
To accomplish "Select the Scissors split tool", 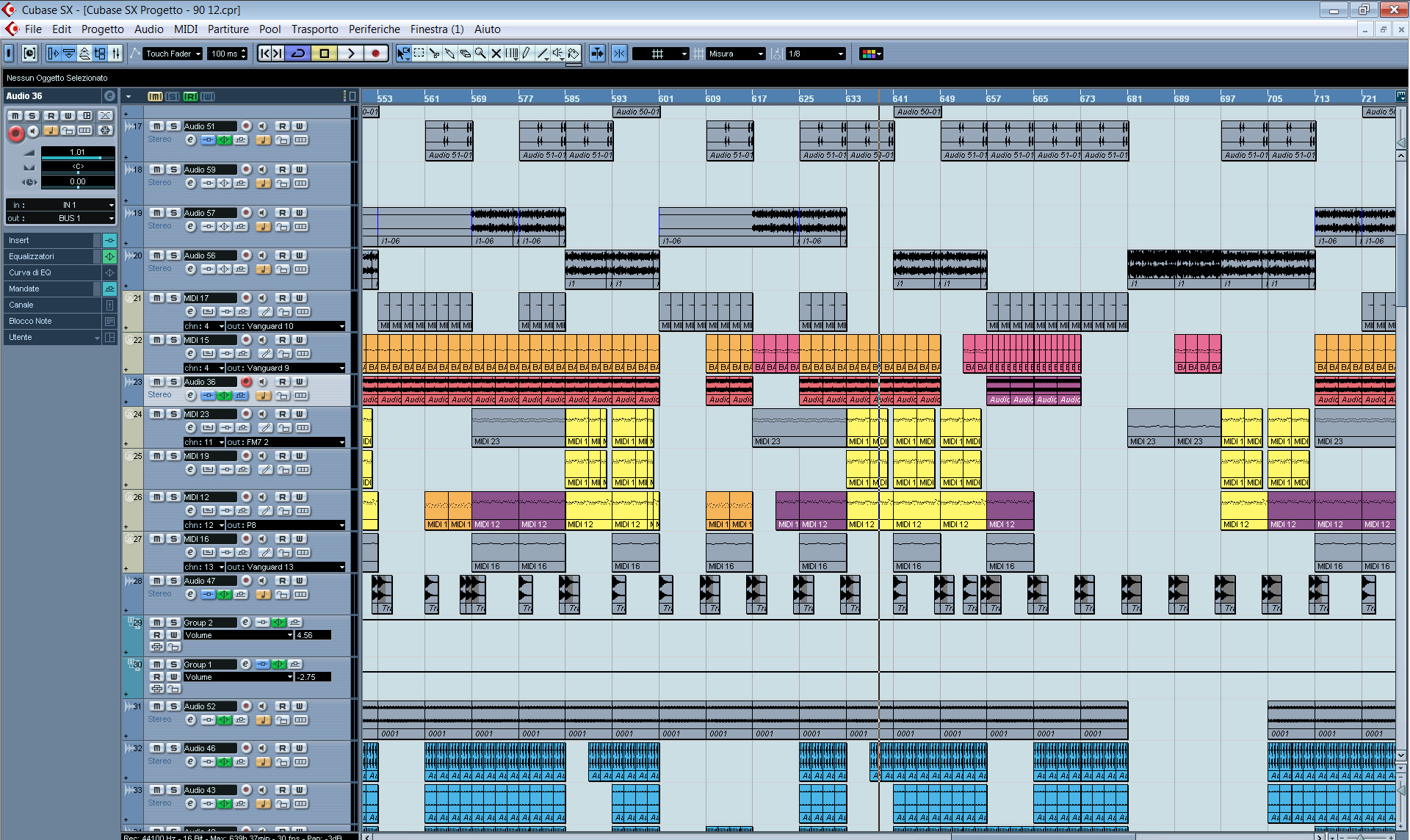I will (434, 54).
